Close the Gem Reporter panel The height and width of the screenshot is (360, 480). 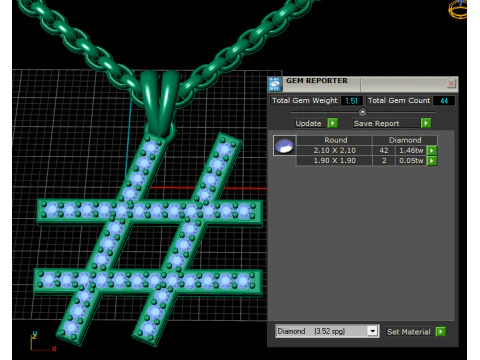(451, 83)
